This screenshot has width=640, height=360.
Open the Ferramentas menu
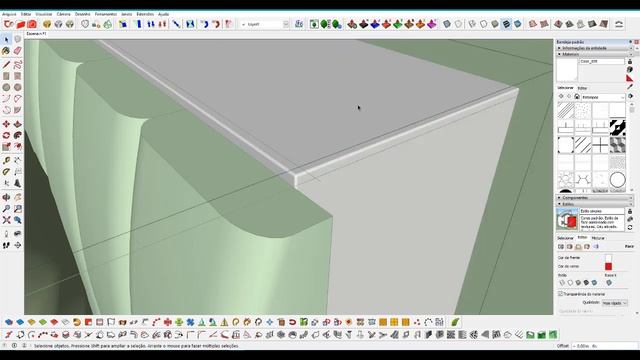[106, 14]
